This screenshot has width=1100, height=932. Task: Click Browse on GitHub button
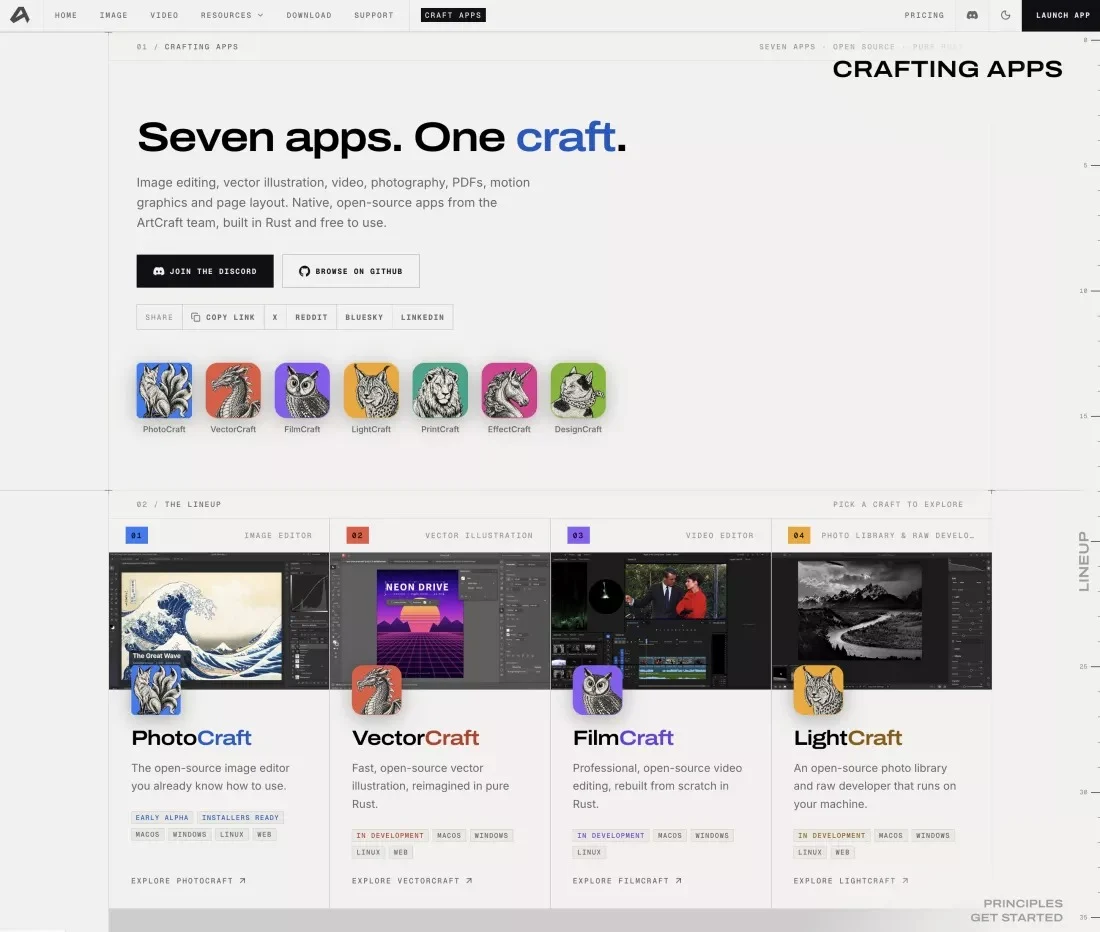point(351,271)
